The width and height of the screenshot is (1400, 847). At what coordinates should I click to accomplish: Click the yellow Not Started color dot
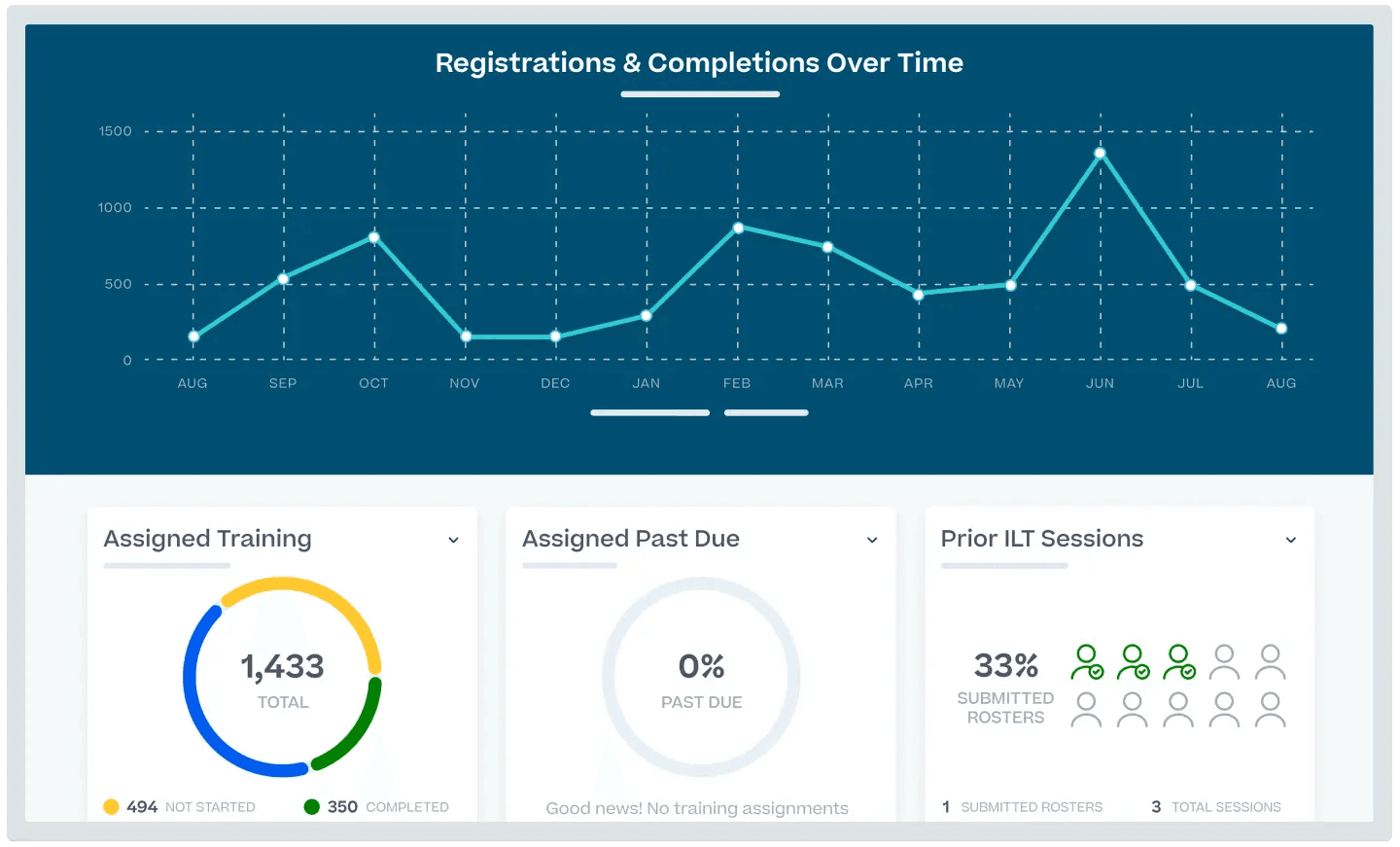(x=110, y=806)
